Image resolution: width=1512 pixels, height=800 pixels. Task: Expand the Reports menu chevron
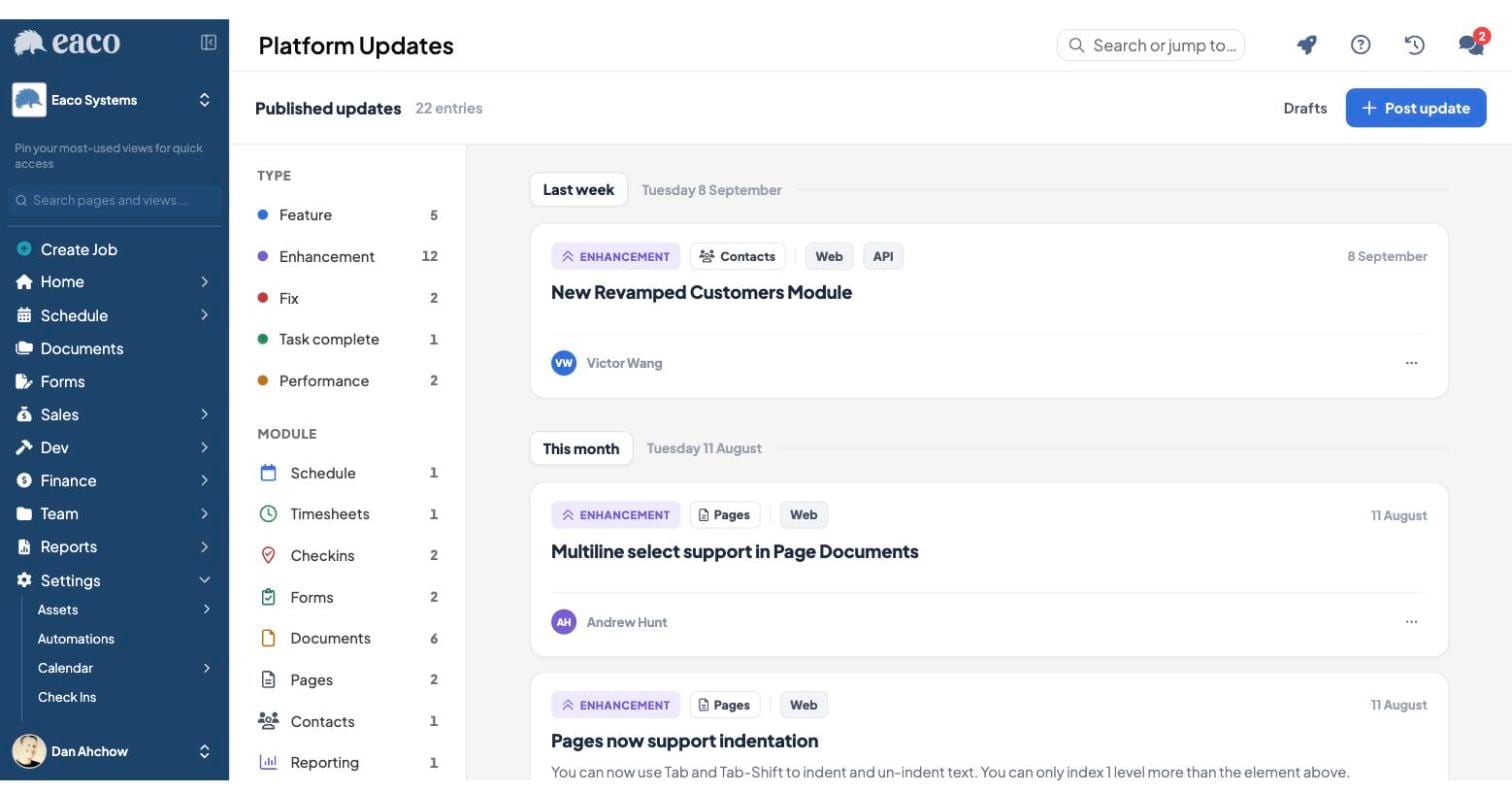coord(204,547)
